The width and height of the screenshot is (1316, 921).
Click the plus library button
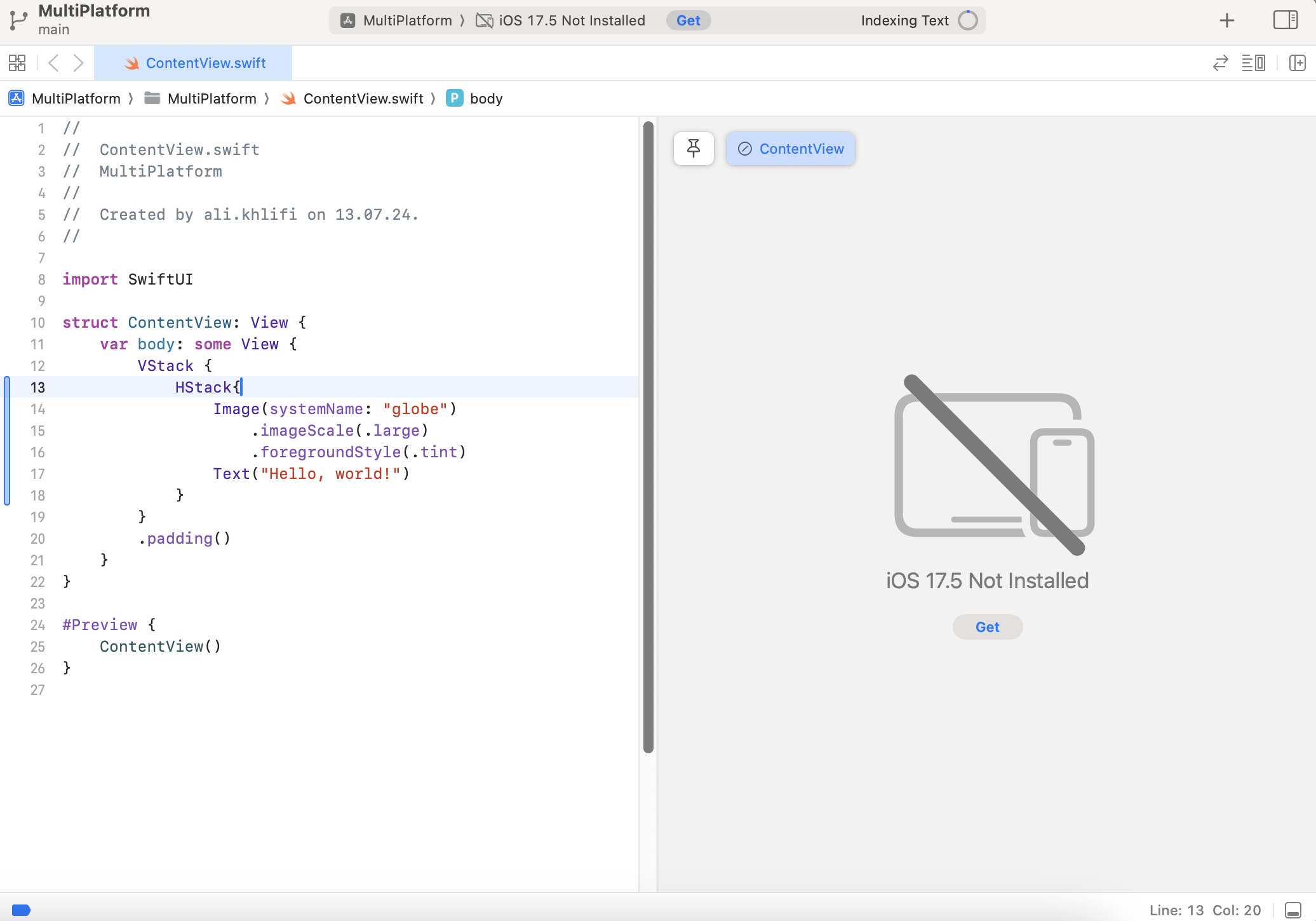1226,20
